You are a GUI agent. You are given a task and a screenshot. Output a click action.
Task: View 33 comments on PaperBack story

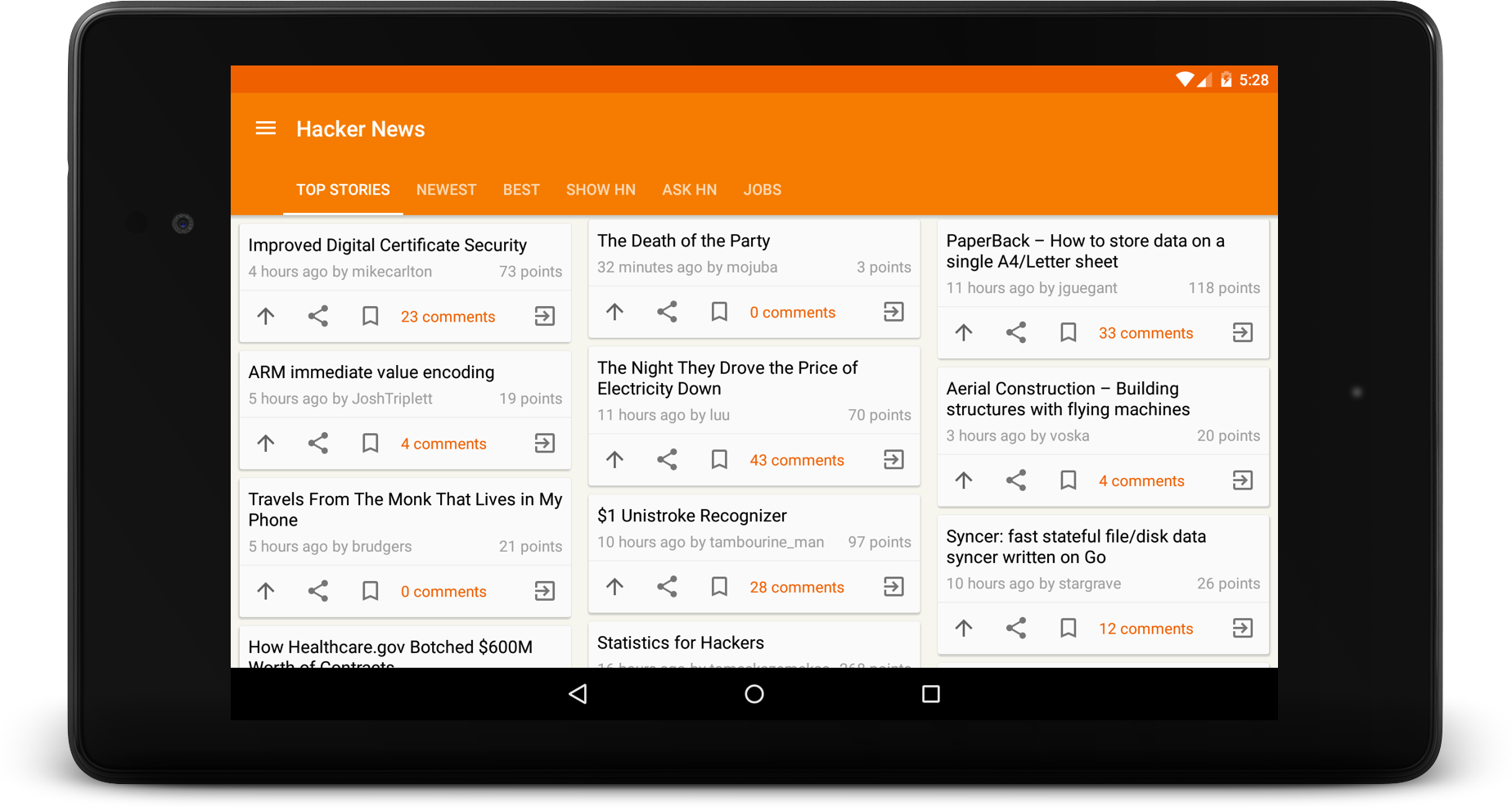click(x=1145, y=333)
